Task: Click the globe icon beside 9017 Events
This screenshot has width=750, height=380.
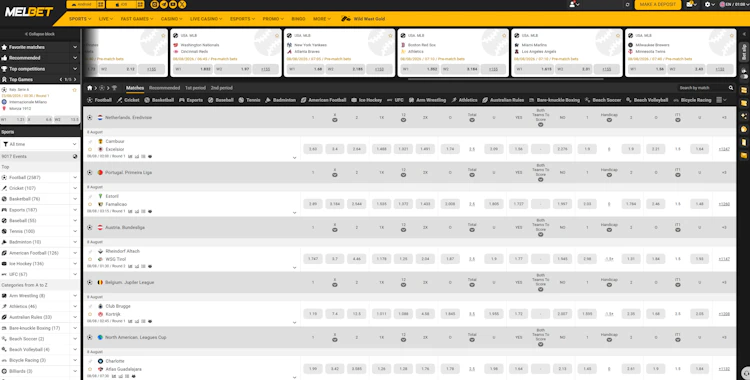Action: [75, 156]
